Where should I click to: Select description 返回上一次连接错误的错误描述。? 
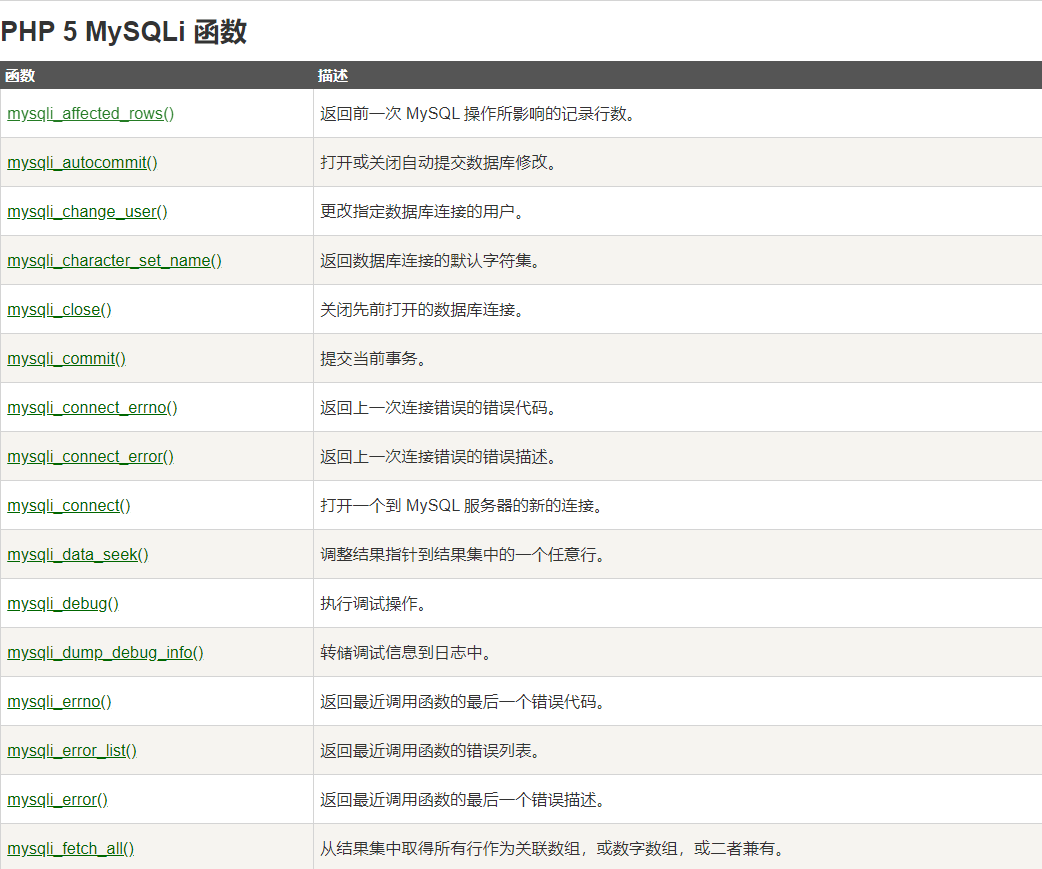point(439,457)
